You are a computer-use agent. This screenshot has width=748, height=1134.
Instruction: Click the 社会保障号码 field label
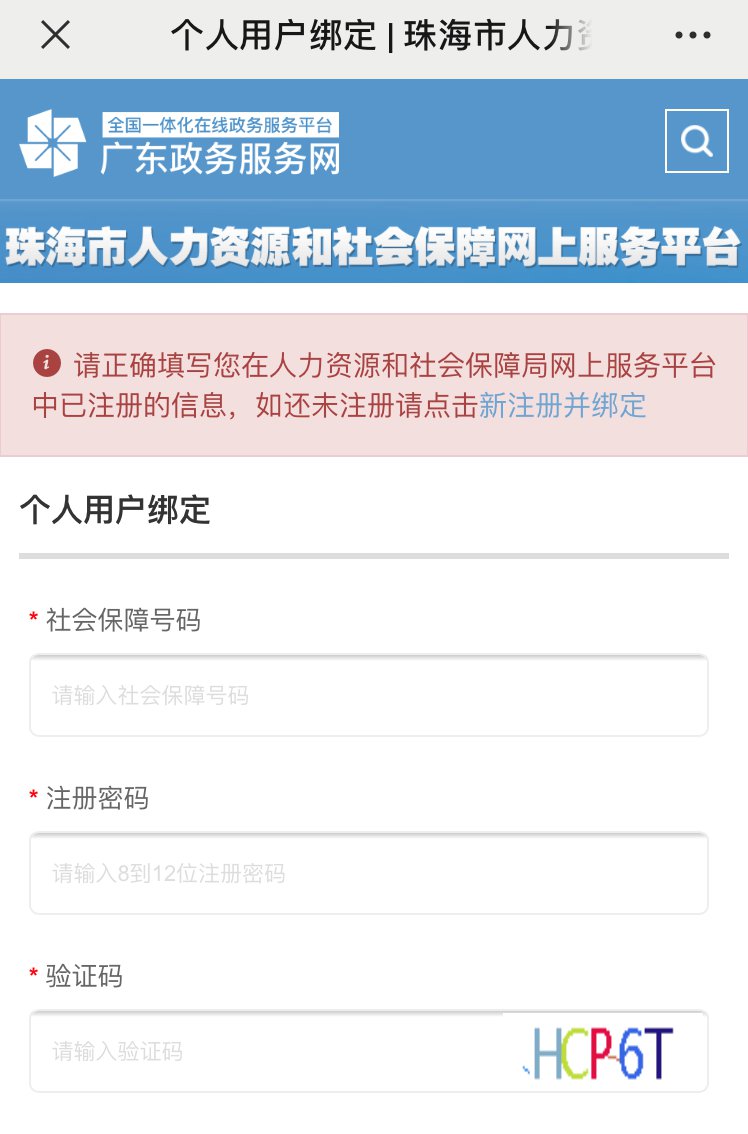[123, 620]
